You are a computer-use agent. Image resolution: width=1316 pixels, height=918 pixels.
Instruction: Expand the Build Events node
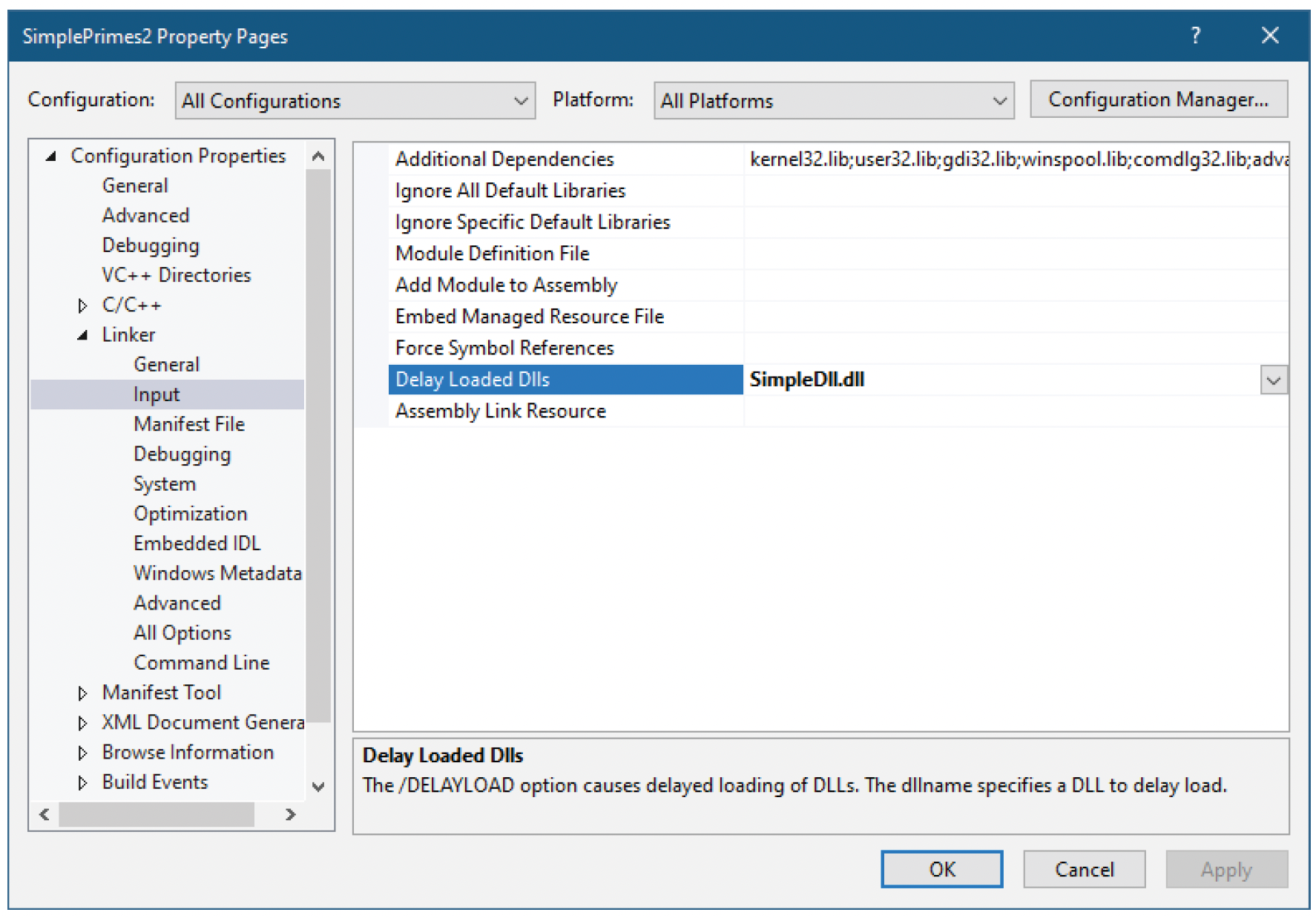tap(82, 783)
